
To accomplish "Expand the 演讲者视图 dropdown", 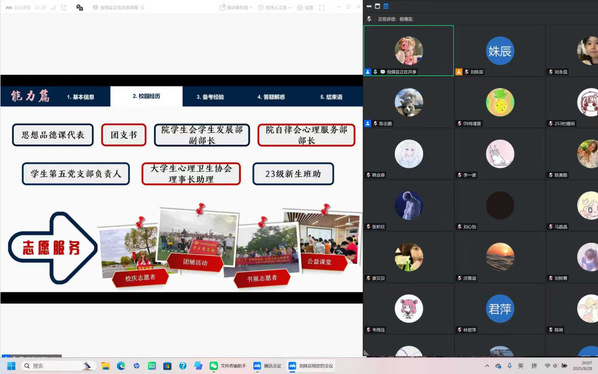I will point(235,8).
